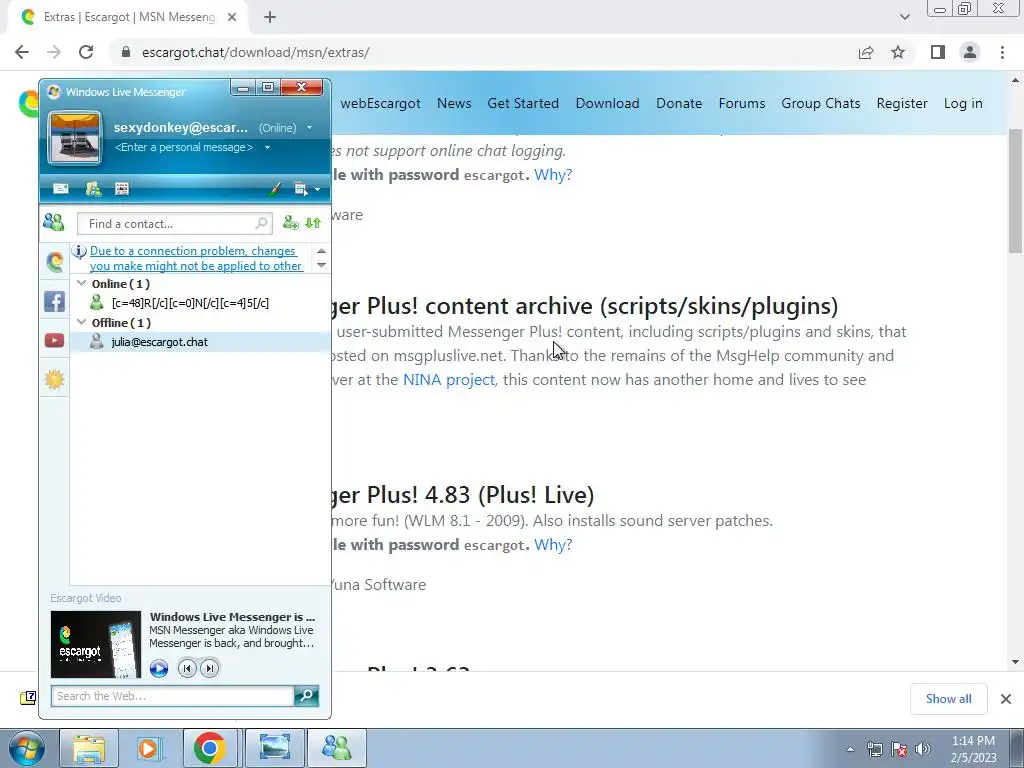This screenshot has width=1024, height=768.
Task: Open the email inbox icon in Messenger toolbar
Action: pos(61,189)
